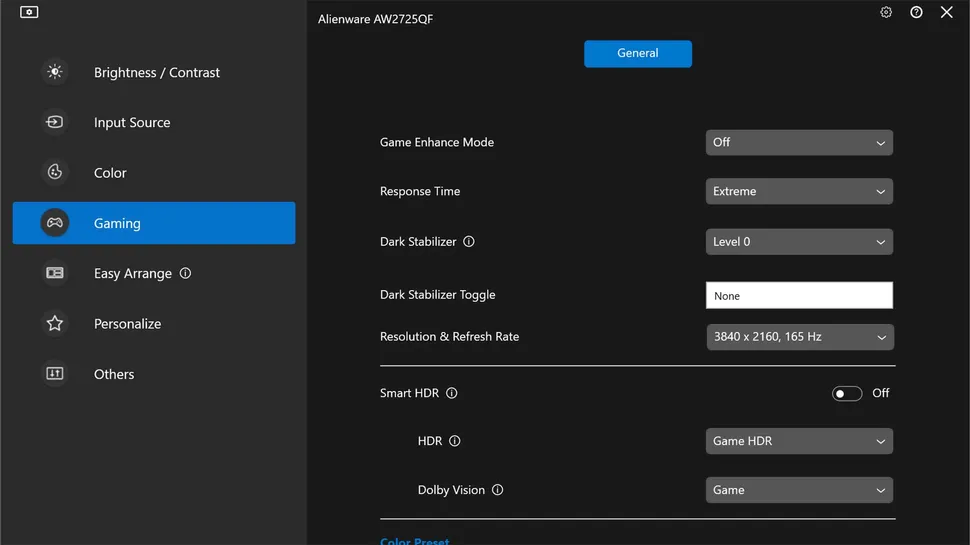
Task: Open the Game Enhance Mode dropdown
Action: coord(799,143)
